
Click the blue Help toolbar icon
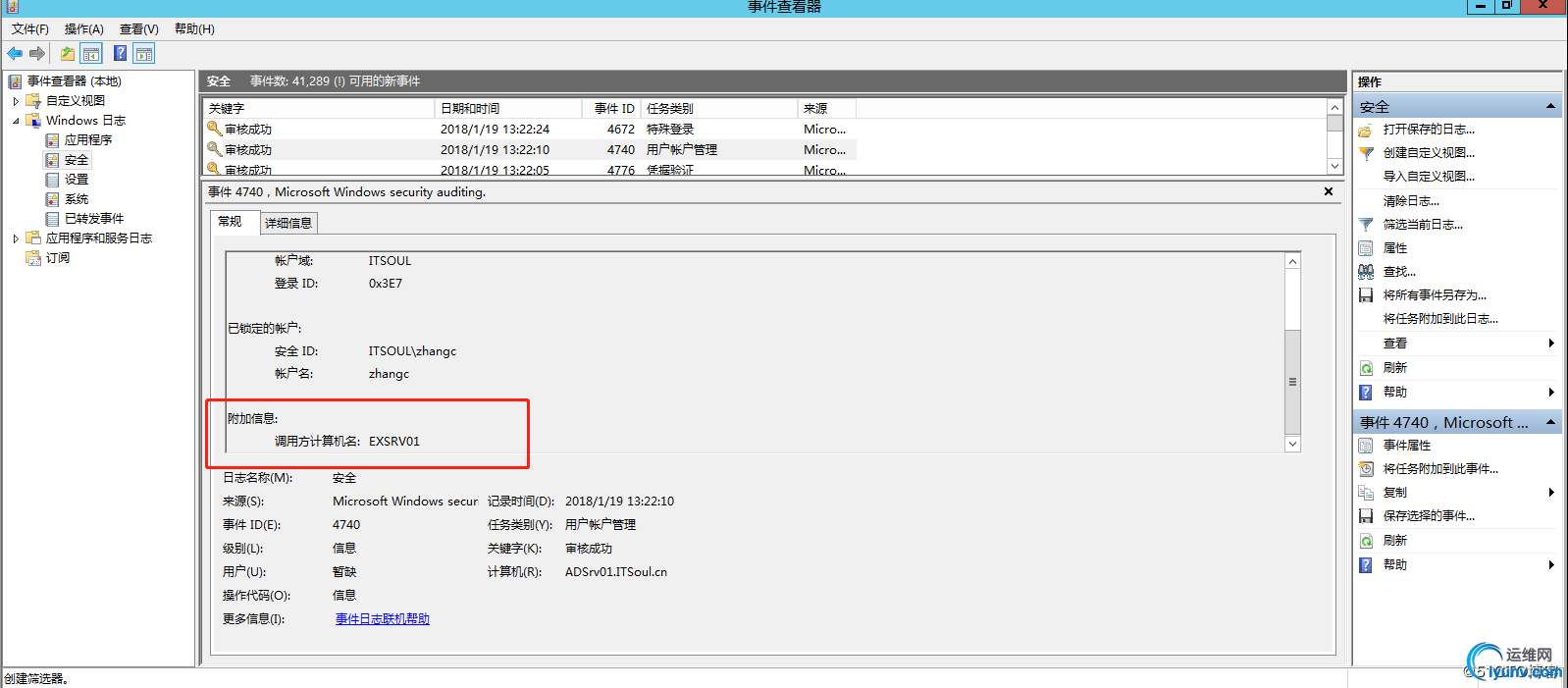pyautogui.click(x=120, y=53)
